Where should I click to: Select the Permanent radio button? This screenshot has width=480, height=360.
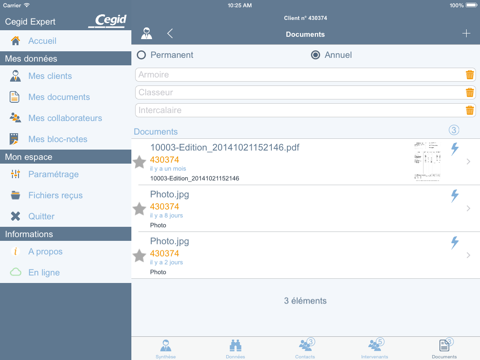click(141, 55)
